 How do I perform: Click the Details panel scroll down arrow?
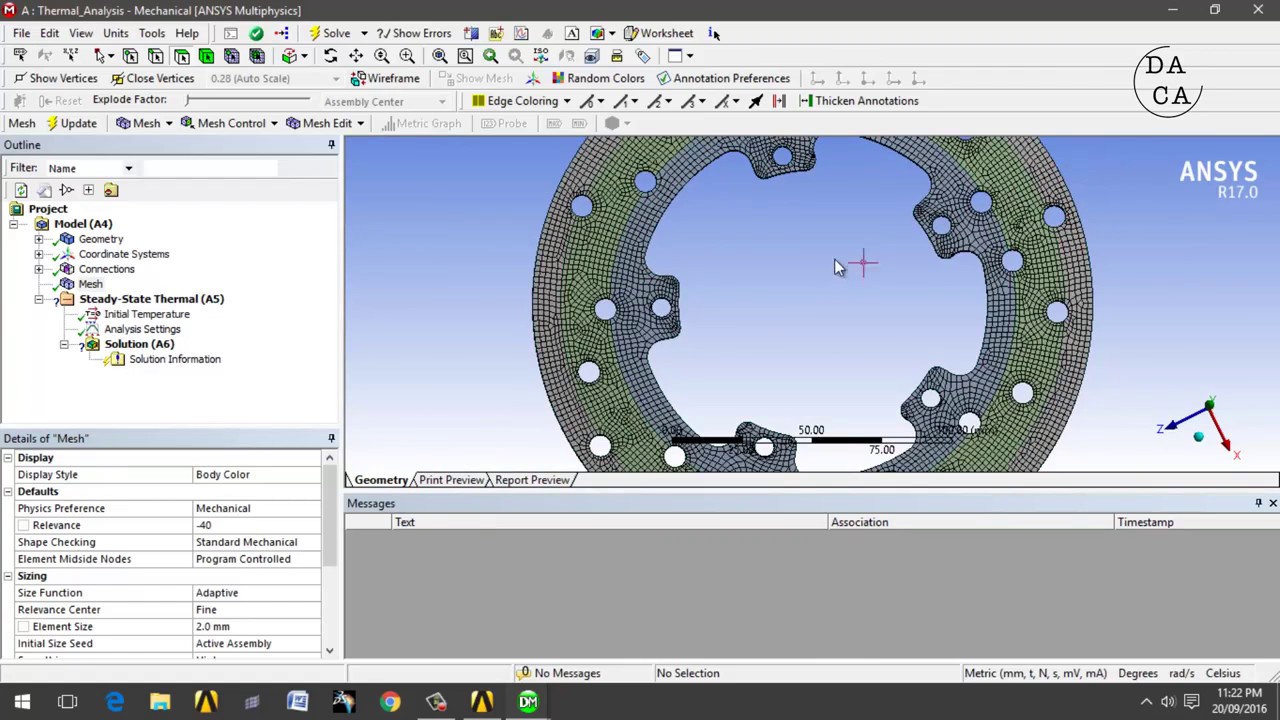[x=329, y=651]
